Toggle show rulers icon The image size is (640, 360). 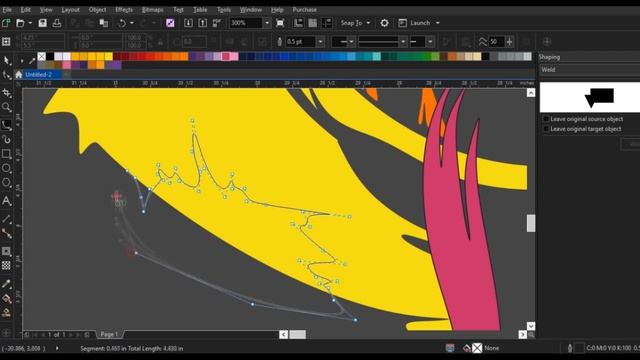(x=298, y=23)
